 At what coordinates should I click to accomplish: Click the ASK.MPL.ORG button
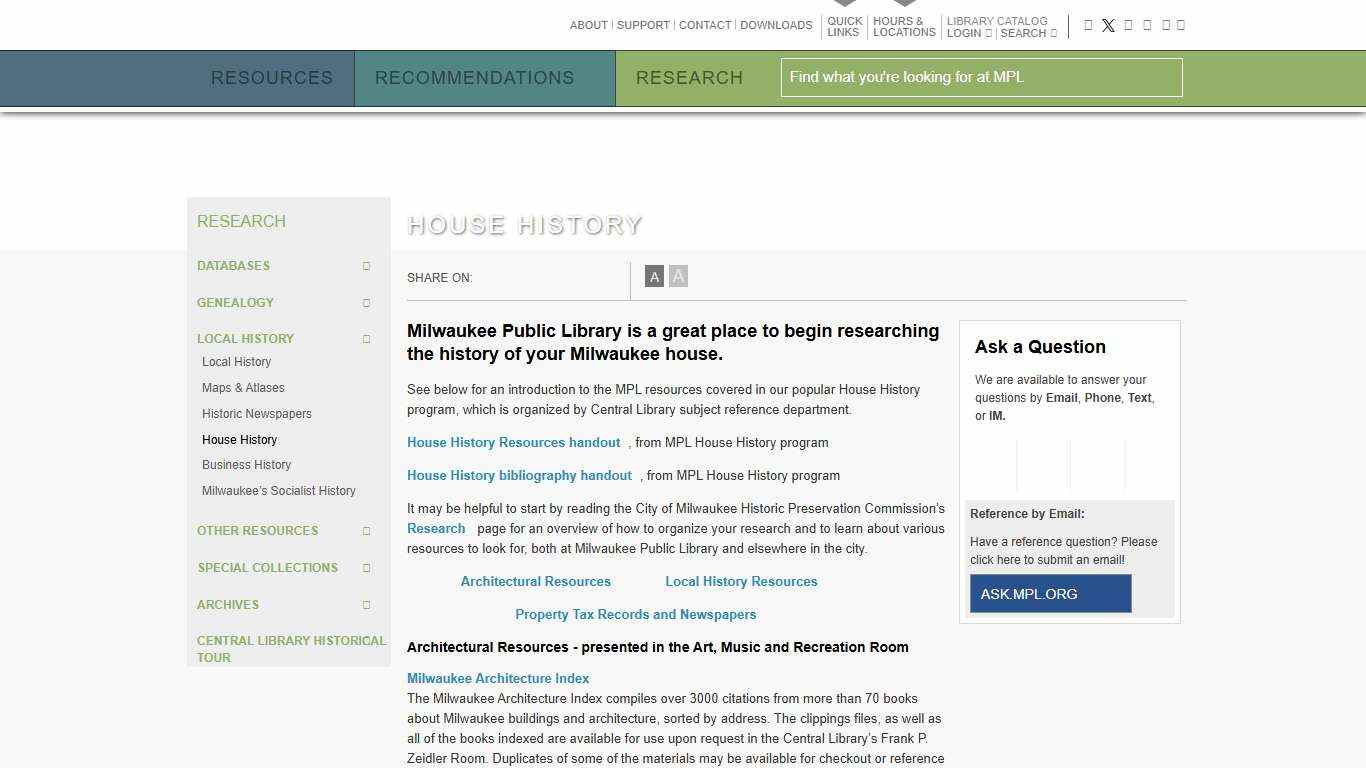click(1050, 594)
